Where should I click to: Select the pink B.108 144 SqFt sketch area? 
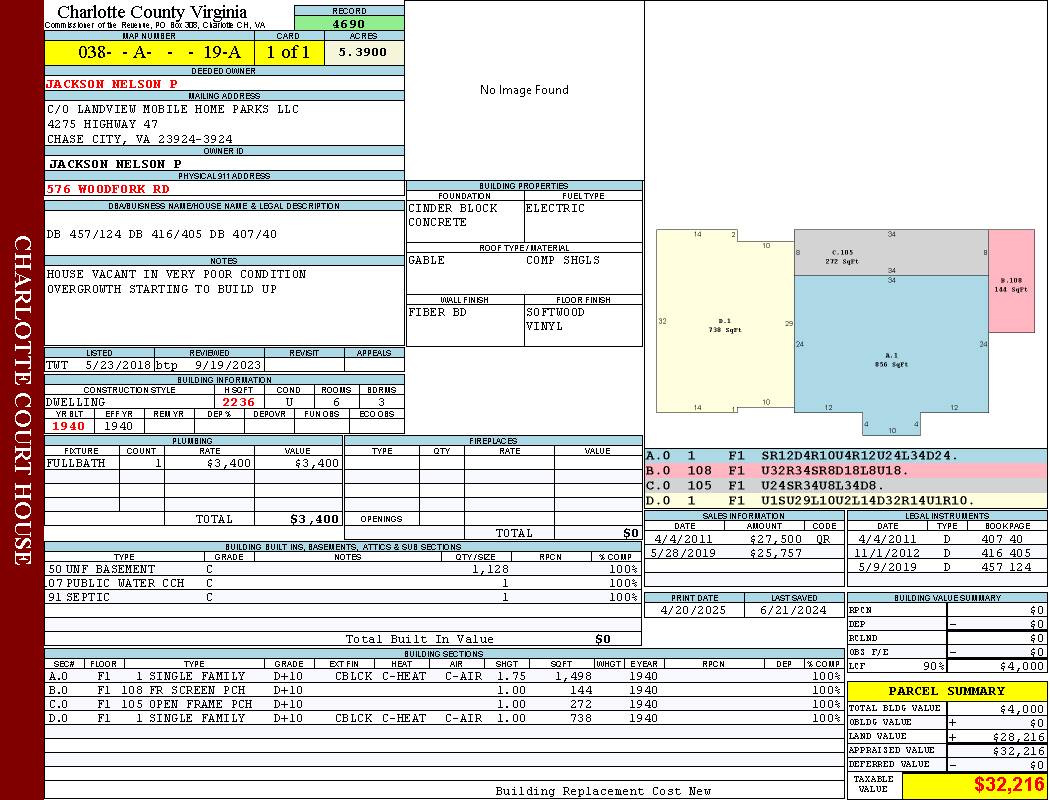pyautogui.click(x=1010, y=282)
